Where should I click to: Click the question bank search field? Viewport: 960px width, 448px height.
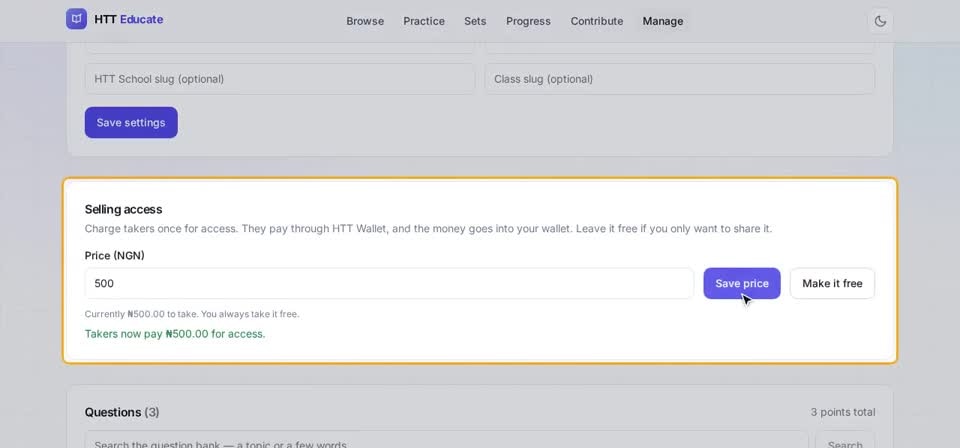click(x=446, y=441)
